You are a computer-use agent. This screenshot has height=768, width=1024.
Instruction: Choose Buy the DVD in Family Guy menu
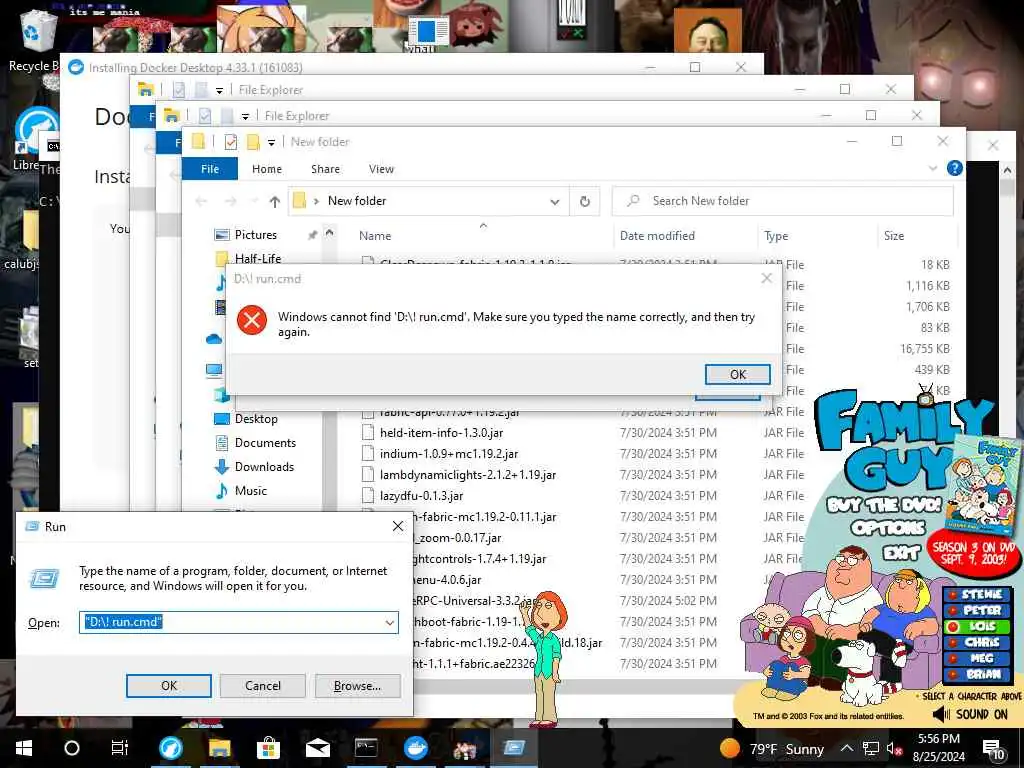pos(884,505)
